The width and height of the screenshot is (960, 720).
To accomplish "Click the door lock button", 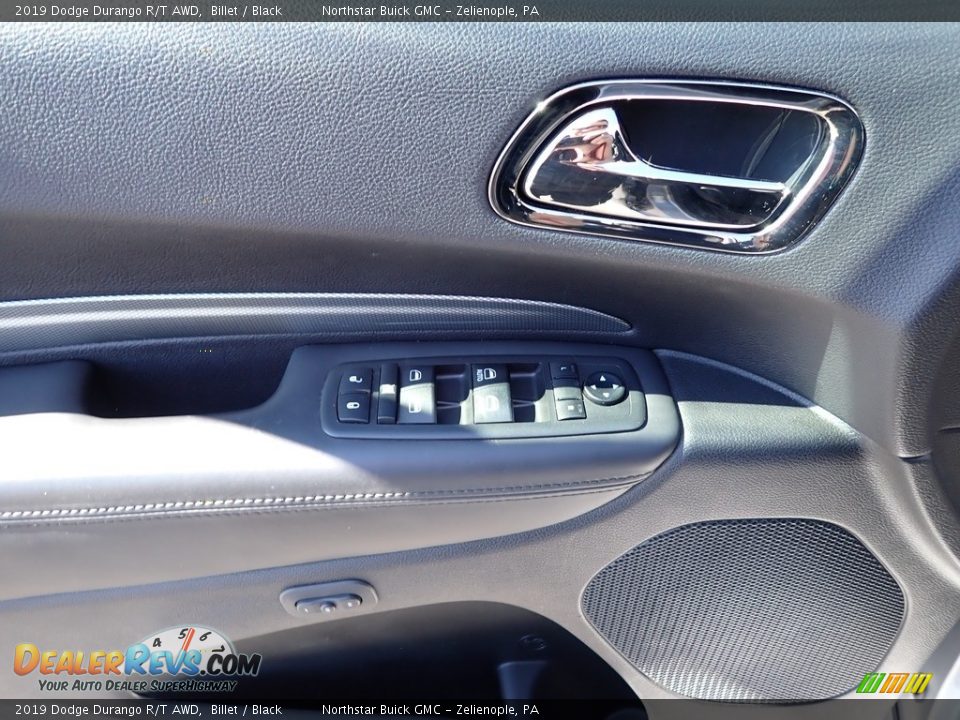I will coord(354,407).
